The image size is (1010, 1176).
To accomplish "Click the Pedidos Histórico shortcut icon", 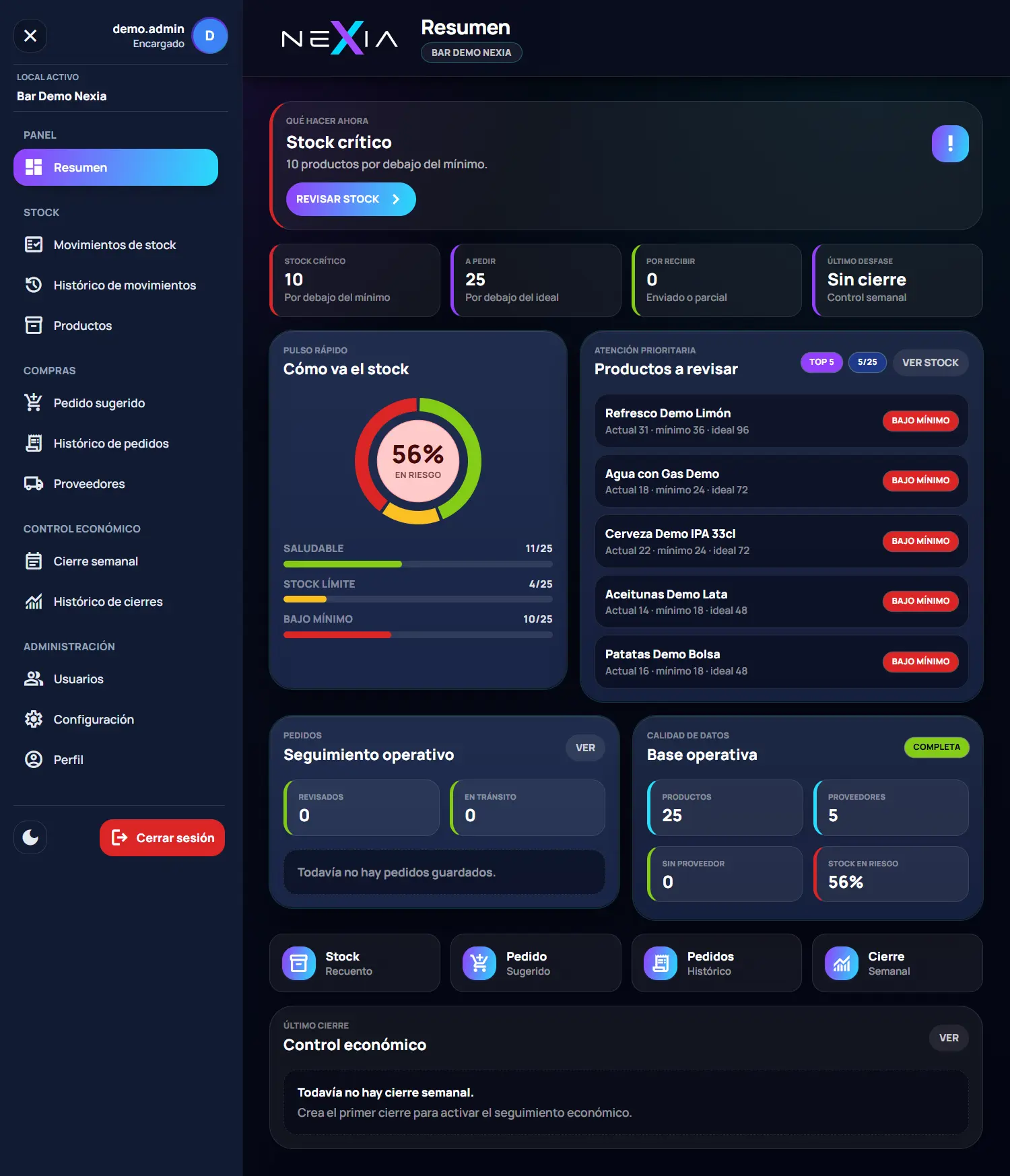I will pyautogui.click(x=661, y=963).
